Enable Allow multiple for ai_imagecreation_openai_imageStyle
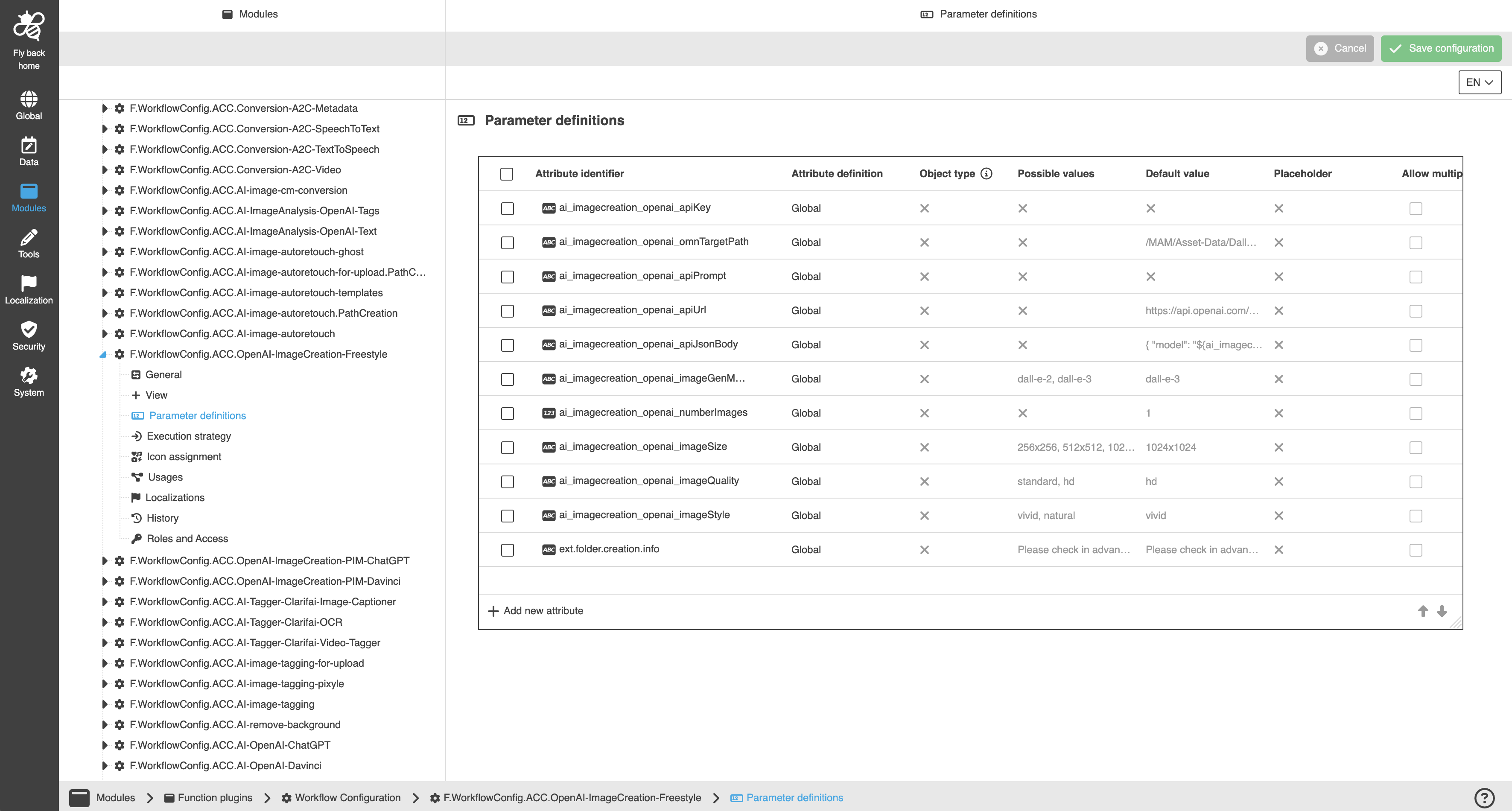Image resolution: width=1512 pixels, height=811 pixels. [x=1415, y=516]
